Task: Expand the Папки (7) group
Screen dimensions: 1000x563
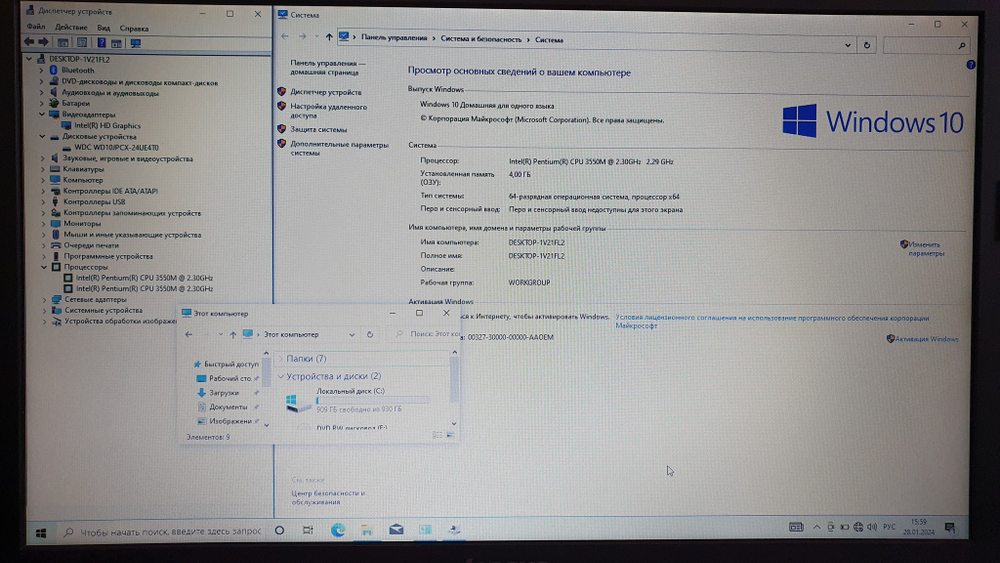Action: tap(281, 358)
